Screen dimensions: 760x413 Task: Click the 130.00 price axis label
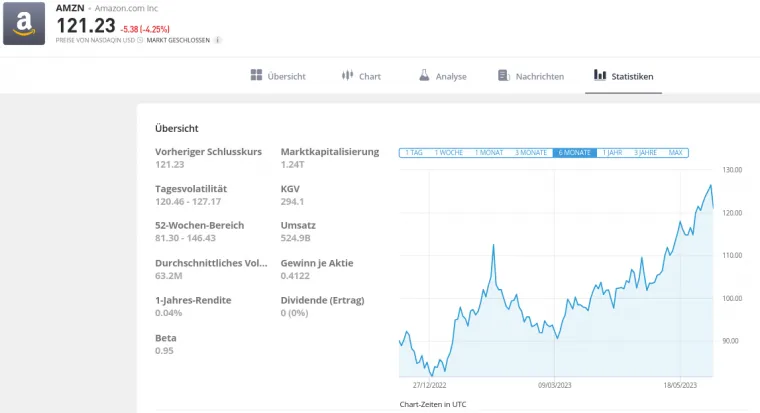pyautogui.click(x=732, y=170)
